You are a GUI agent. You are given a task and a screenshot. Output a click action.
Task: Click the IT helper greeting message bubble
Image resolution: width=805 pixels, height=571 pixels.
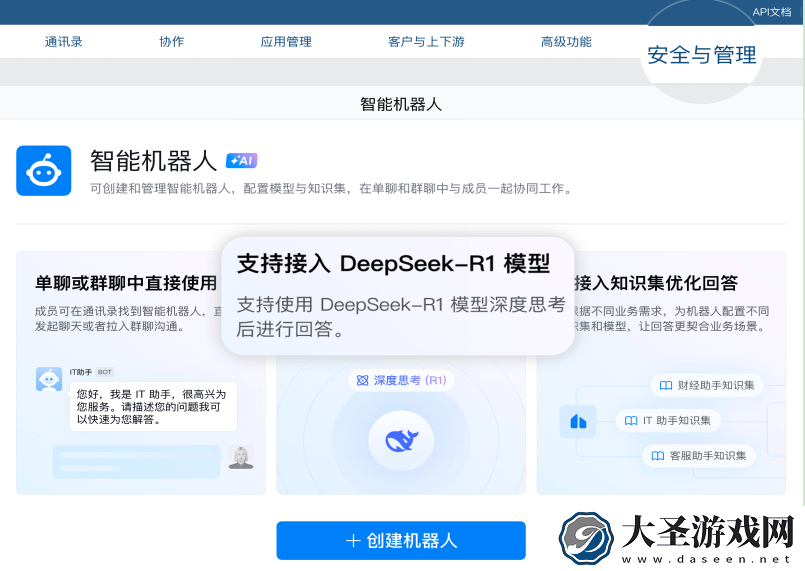(153, 407)
